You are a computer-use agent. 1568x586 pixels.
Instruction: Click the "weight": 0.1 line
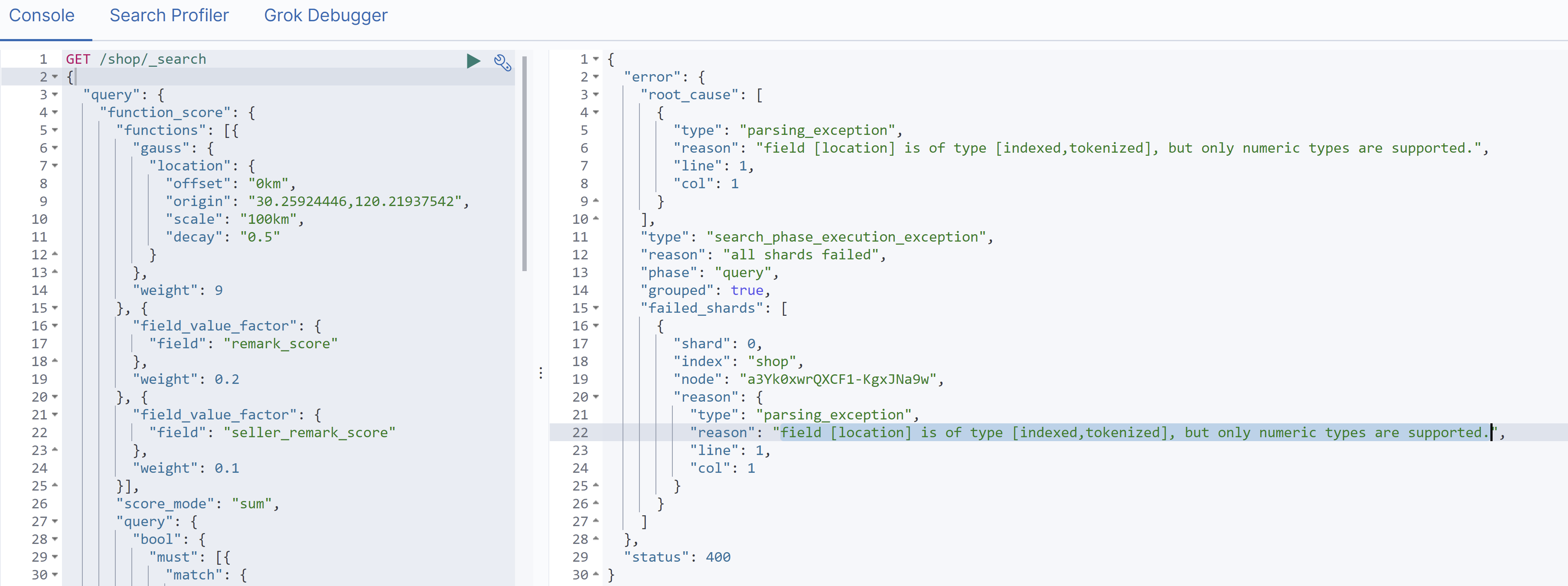pos(186,468)
